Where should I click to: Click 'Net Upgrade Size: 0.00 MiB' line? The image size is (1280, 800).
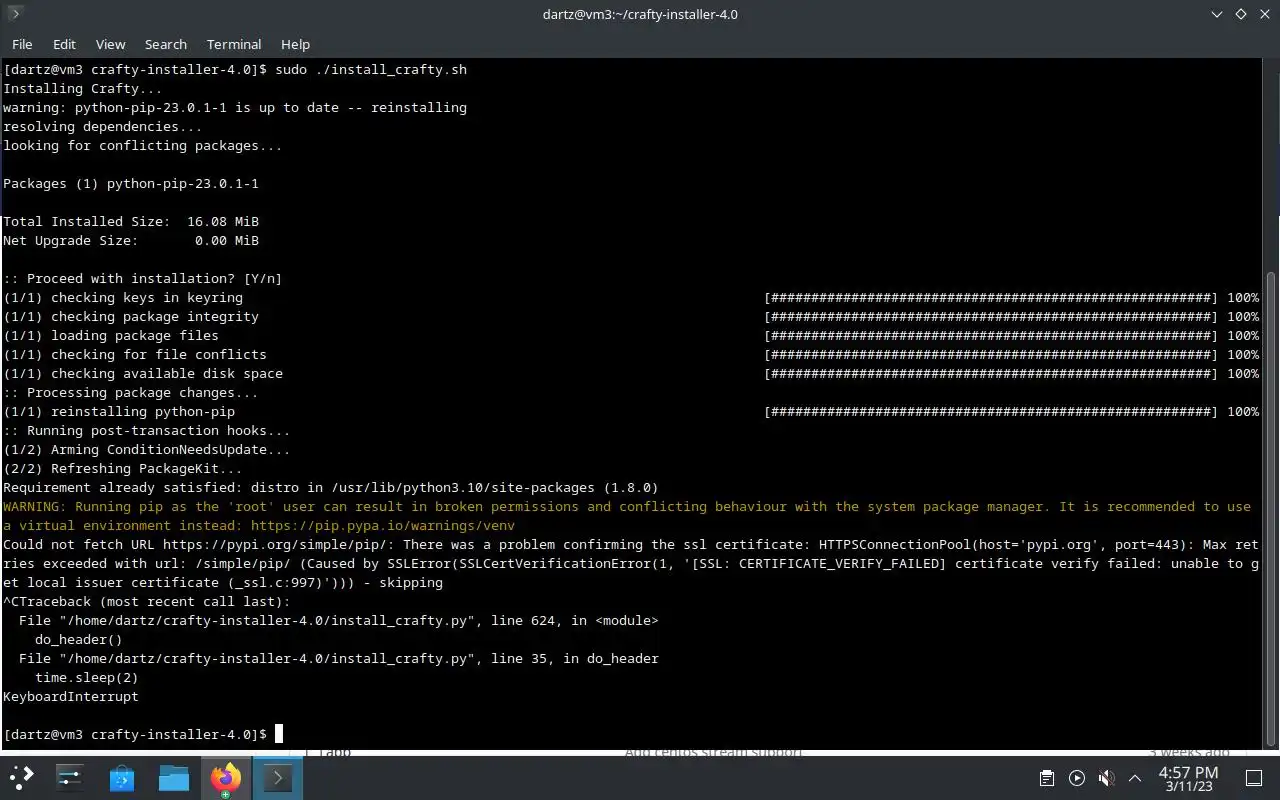click(131, 240)
